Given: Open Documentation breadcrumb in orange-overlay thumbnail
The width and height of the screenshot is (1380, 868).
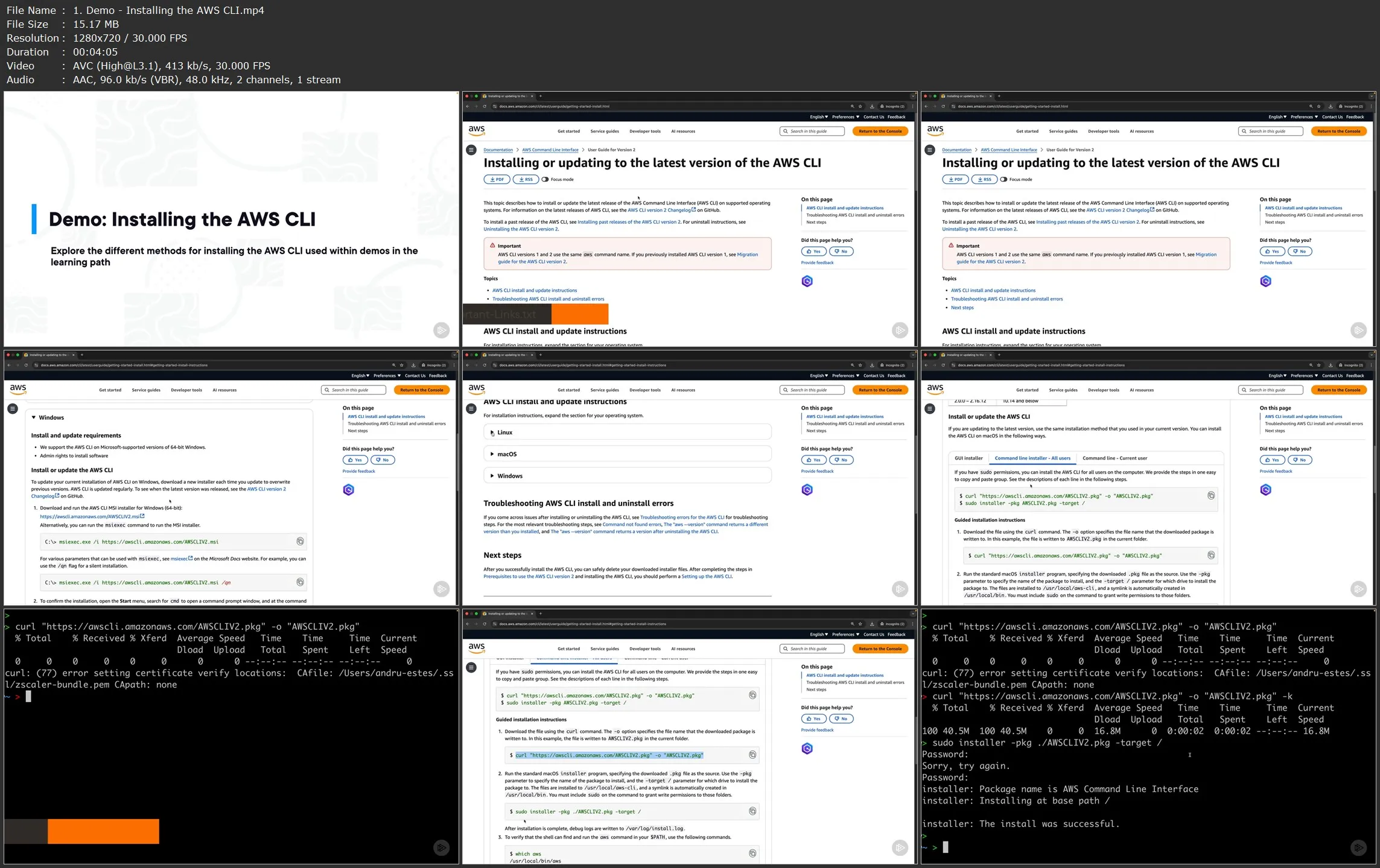Looking at the screenshot, I should 498,150.
